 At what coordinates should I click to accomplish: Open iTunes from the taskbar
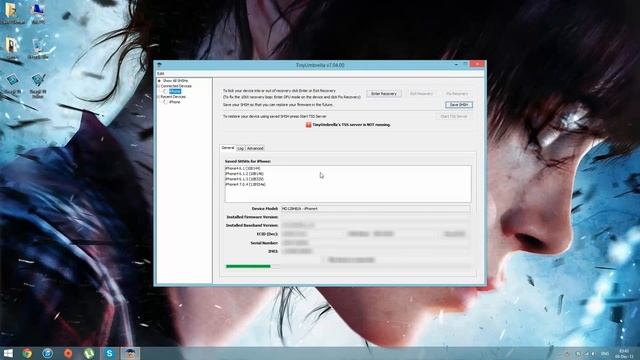pyautogui.click(x=48, y=353)
